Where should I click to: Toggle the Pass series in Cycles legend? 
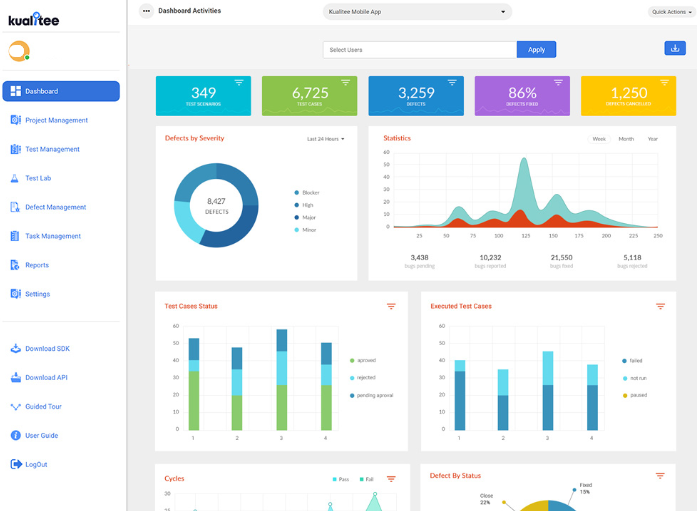pyautogui.click(x=341, y=479)
